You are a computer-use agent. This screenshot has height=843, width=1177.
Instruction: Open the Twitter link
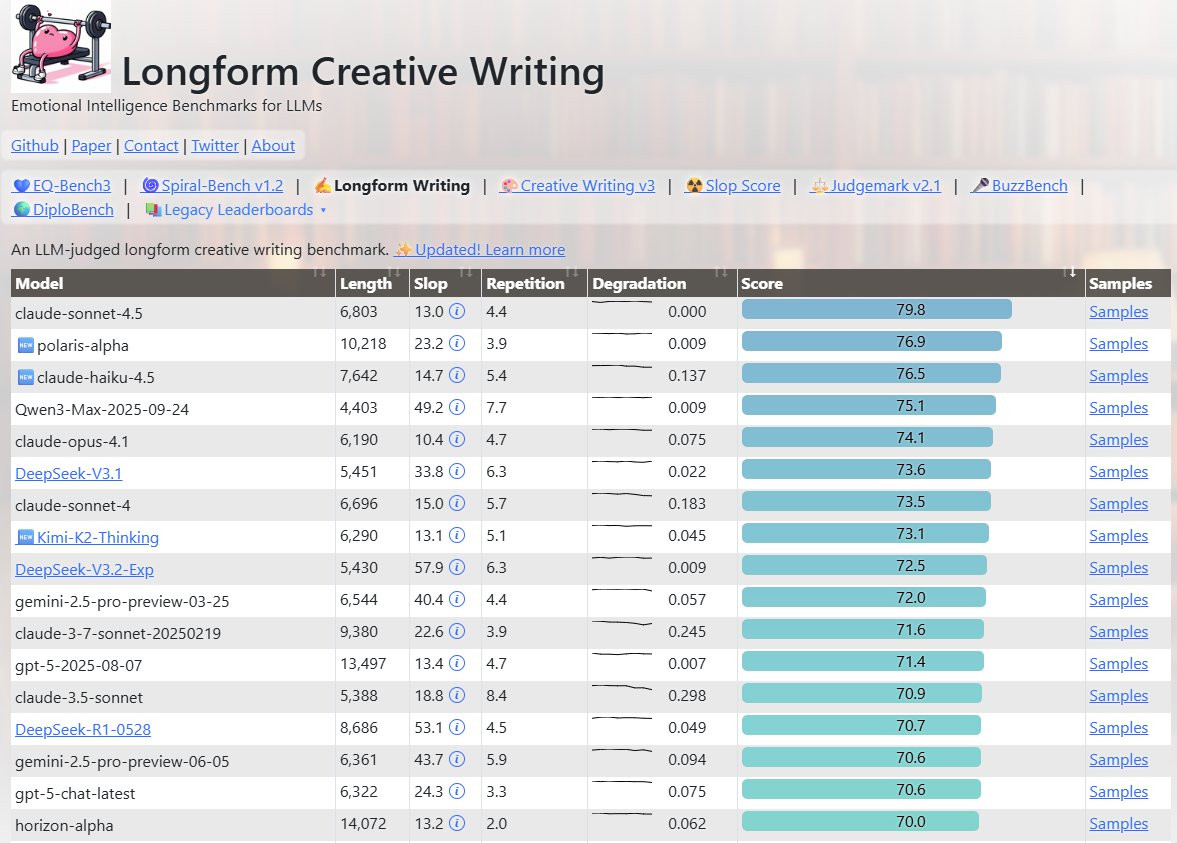[215, 146]
